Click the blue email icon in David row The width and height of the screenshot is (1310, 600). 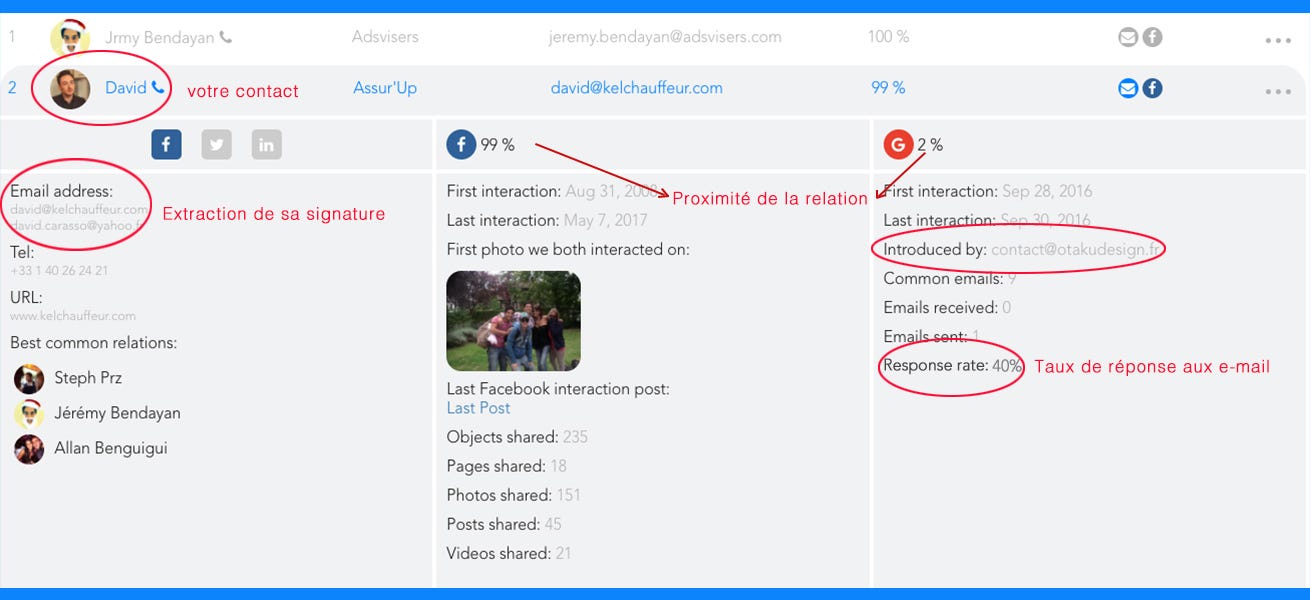click(1128, 89)
